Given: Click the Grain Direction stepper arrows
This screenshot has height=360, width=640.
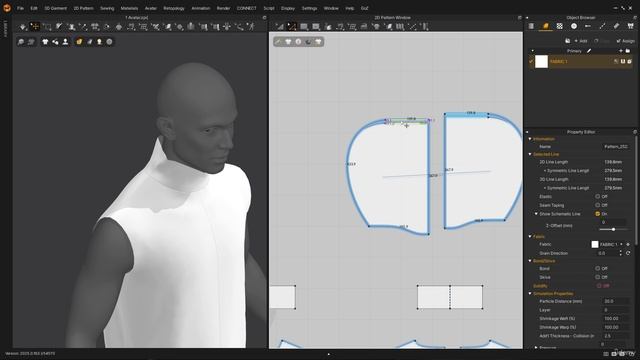Looking at the screenshot, I should click(620, 253).
